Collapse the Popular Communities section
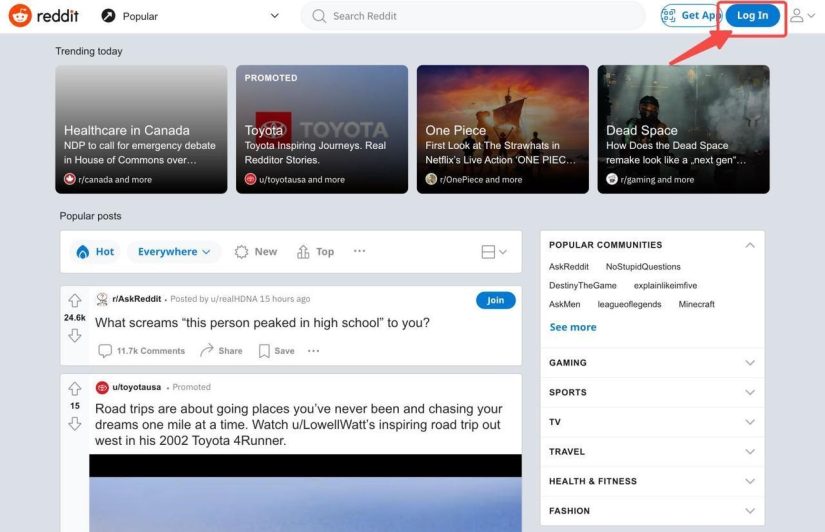The image size is (825, 532). coord(750,245)
